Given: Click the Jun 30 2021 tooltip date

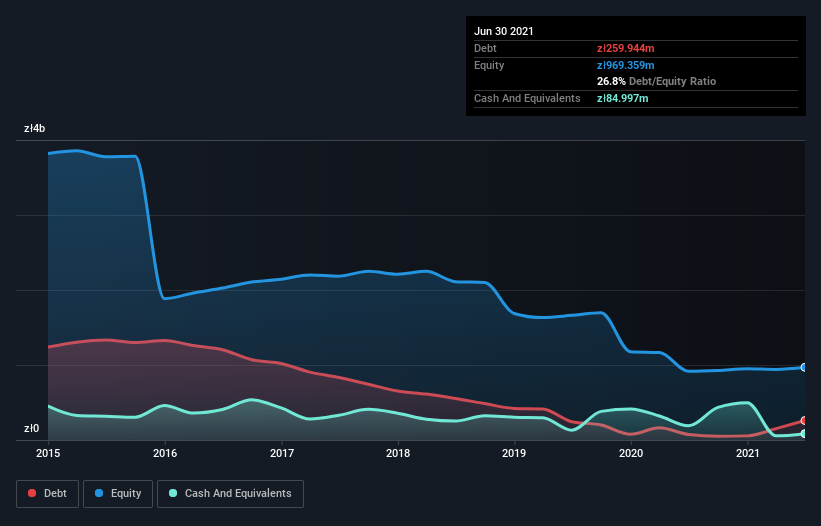Looking at the screenshot, I should [504, 31].
